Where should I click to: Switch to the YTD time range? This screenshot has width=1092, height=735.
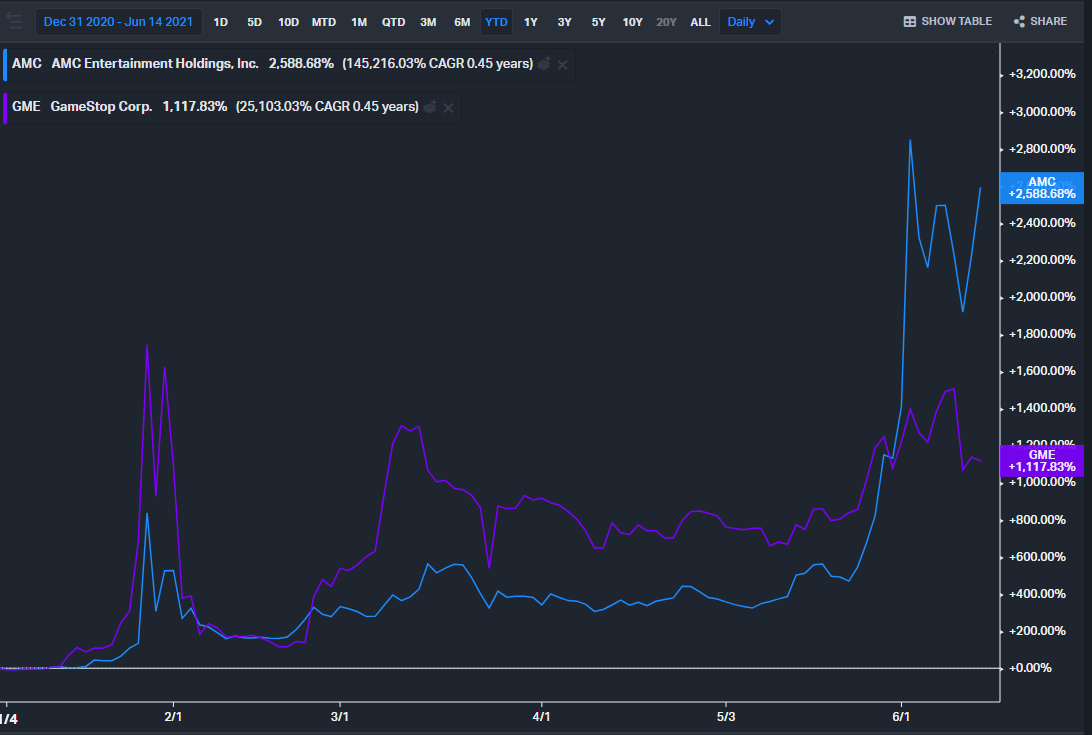(496, 21)
